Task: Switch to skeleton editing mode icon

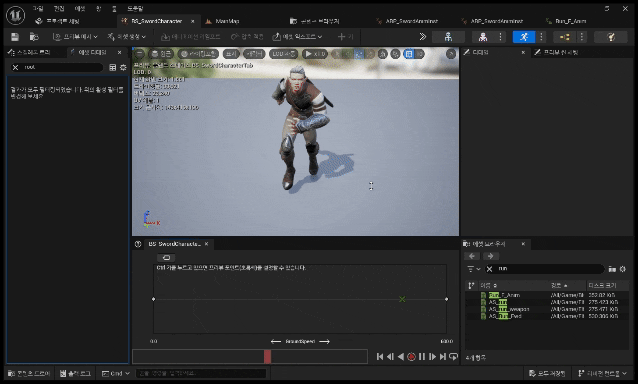Action: coord(448,37)
